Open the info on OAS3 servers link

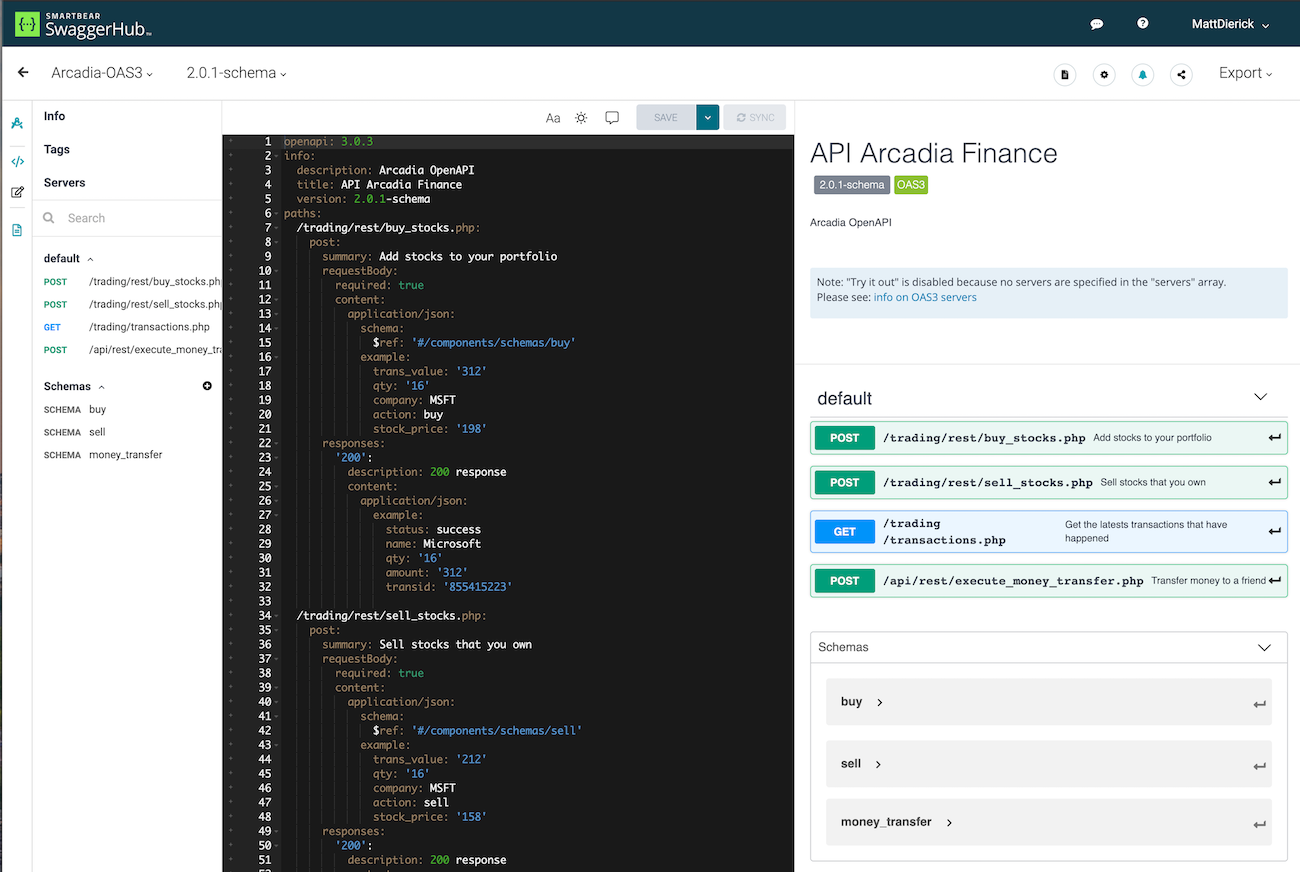[925, 297]
